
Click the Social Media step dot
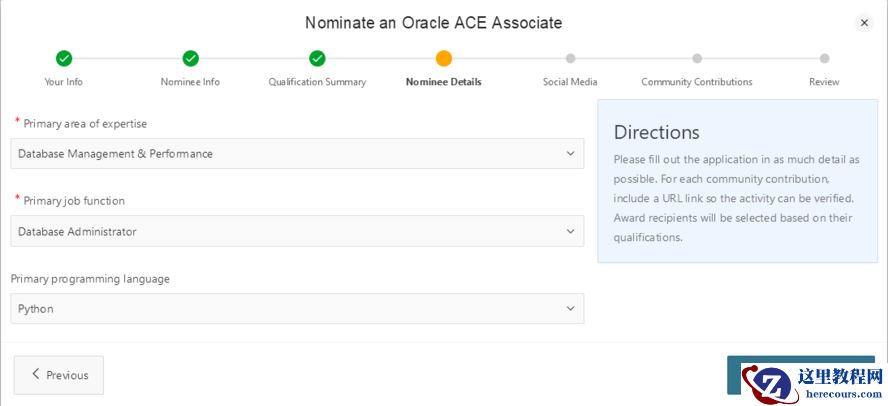pos(570,59)
